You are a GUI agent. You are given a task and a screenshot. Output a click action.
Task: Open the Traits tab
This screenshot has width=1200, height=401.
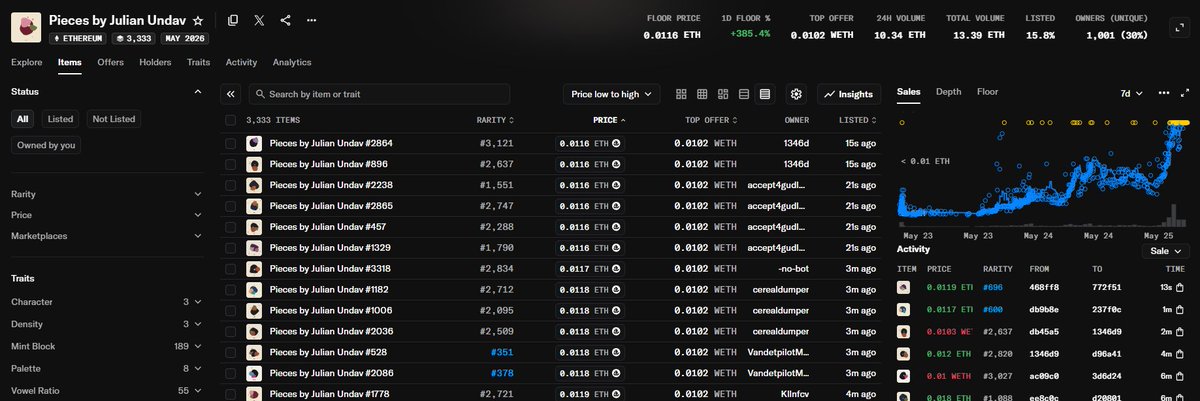pos(198,62)
